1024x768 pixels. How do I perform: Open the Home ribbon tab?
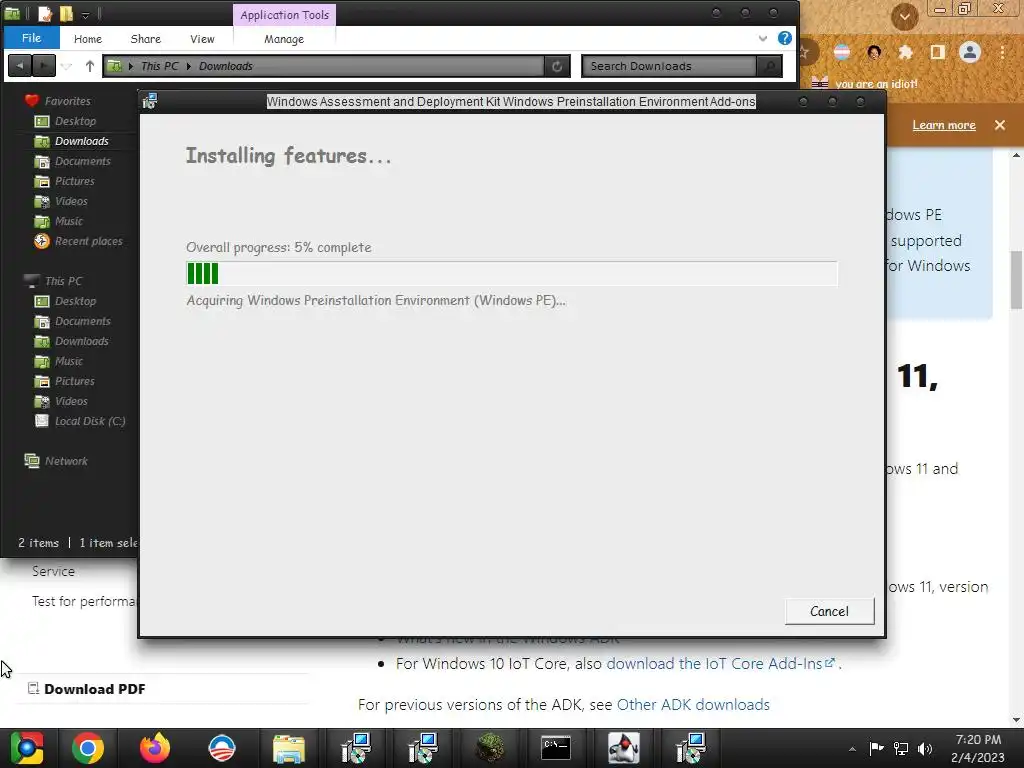coord(88,39)
